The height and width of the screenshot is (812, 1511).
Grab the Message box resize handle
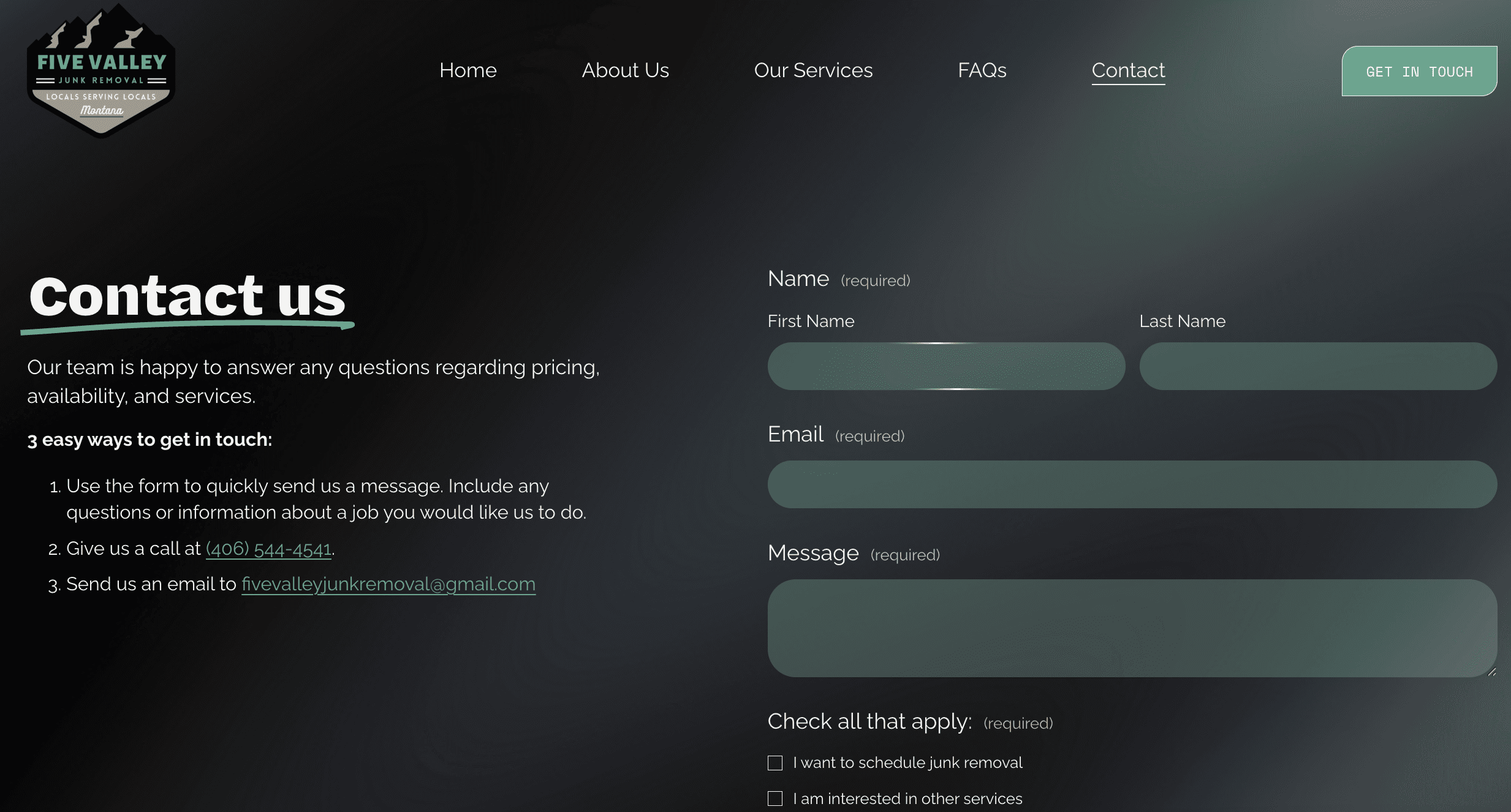tap(1491, 672)
